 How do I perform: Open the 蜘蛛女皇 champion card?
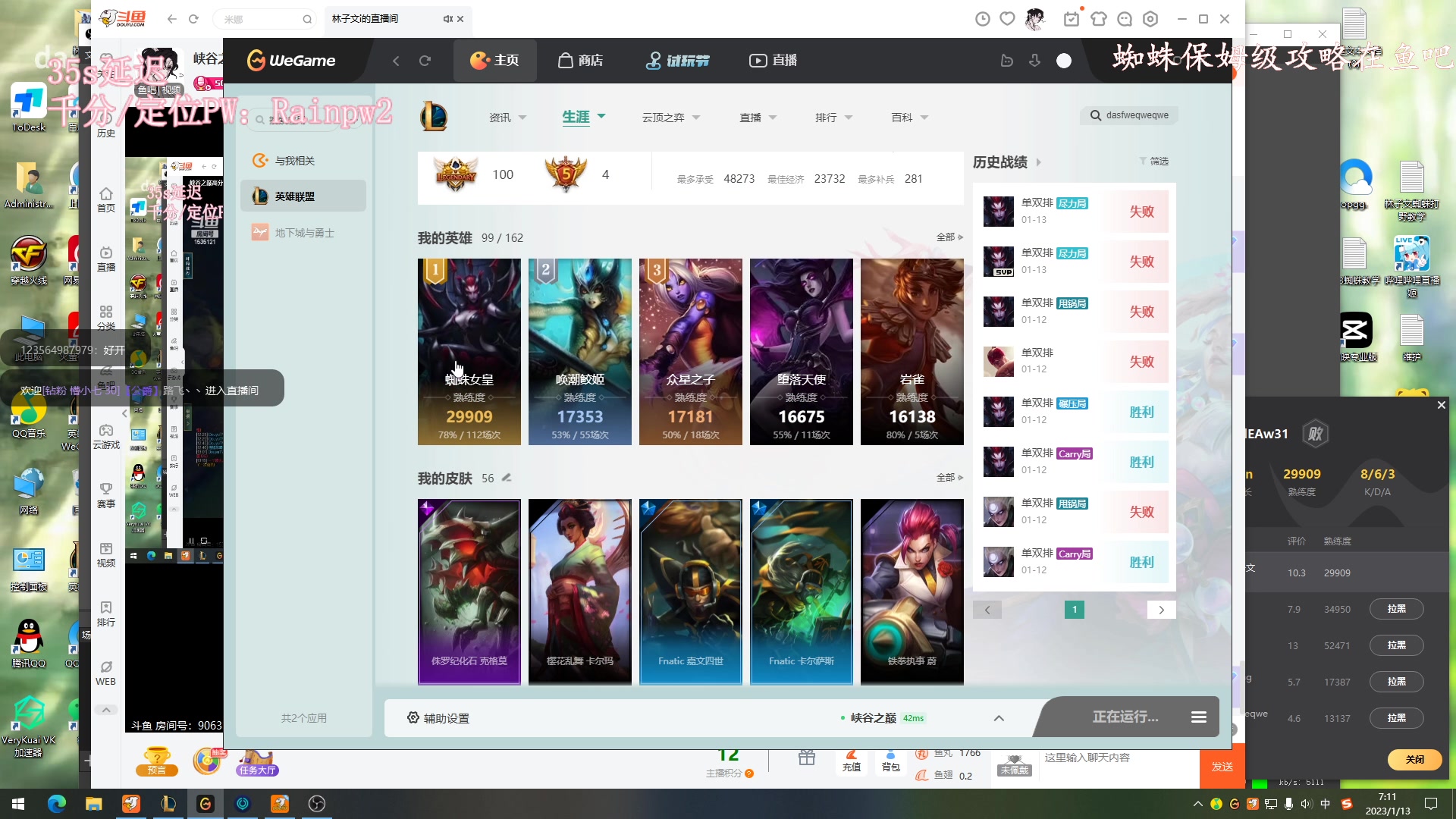(469, 351)
